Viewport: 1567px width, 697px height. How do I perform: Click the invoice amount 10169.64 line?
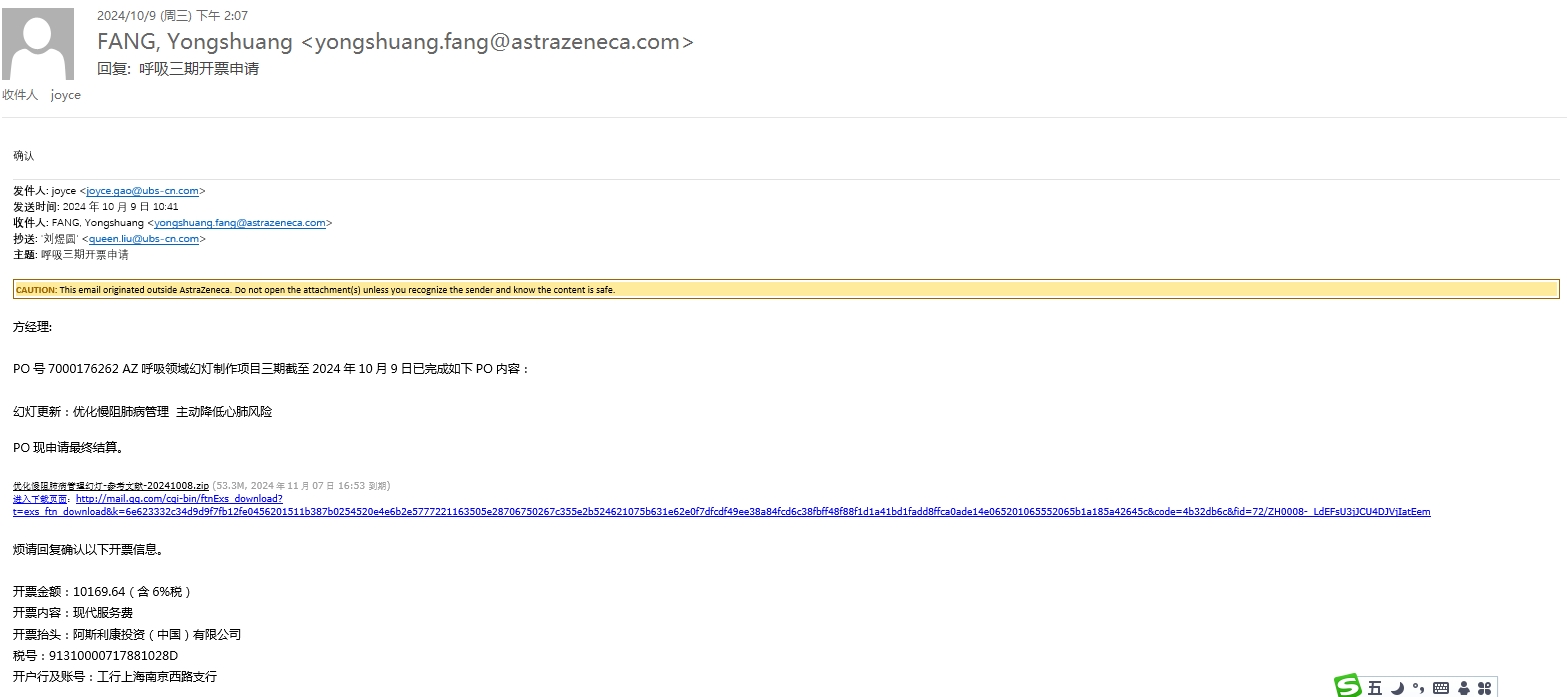click(102, 592)
